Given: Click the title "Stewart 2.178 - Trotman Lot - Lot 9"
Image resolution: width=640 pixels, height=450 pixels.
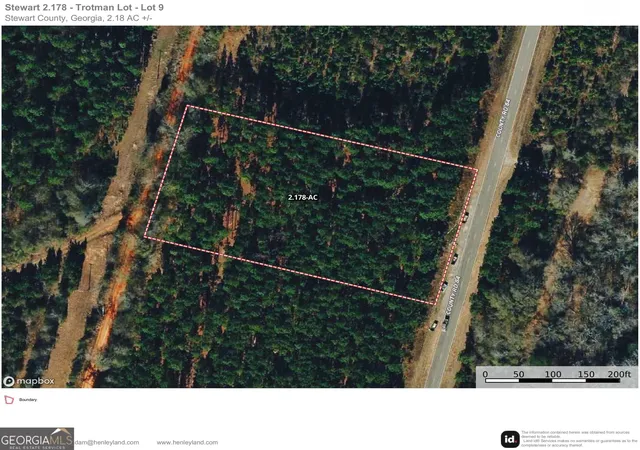Looking at the screenshot, I should [84, 7].
